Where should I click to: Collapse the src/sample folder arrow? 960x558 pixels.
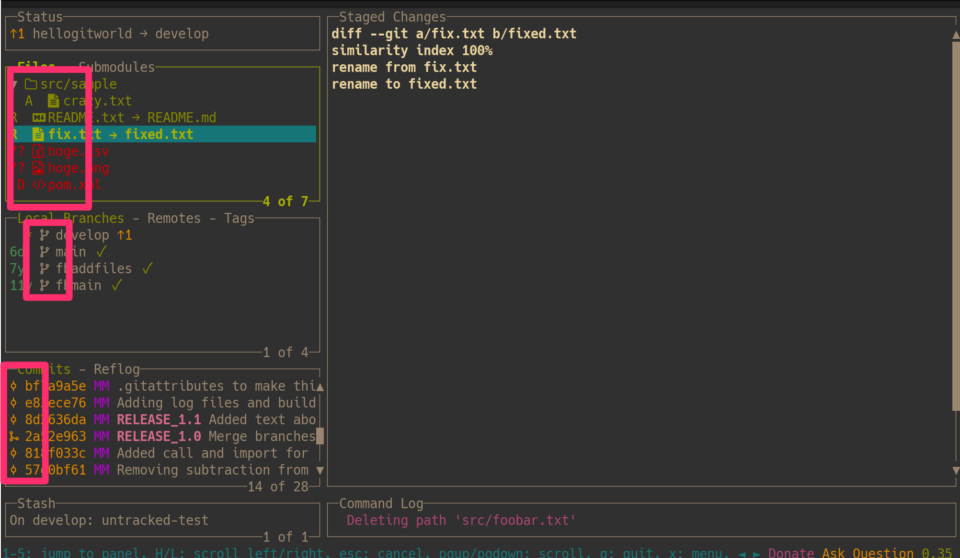pos(13,84)
